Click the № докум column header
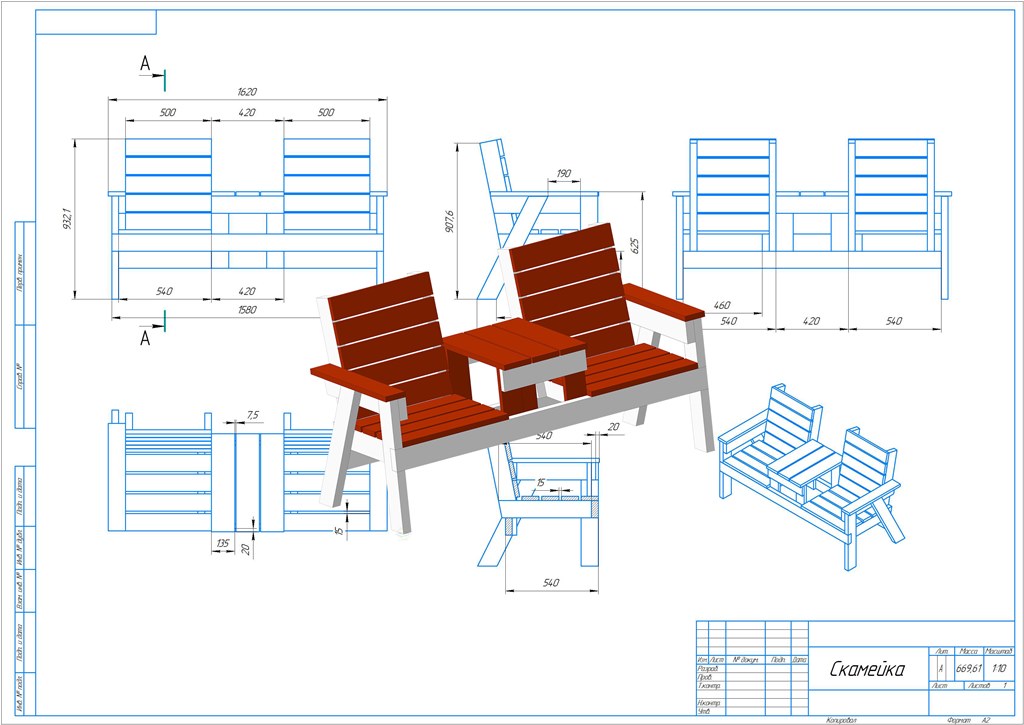The width and height of the screenshot is (1024, 725). 744,660
